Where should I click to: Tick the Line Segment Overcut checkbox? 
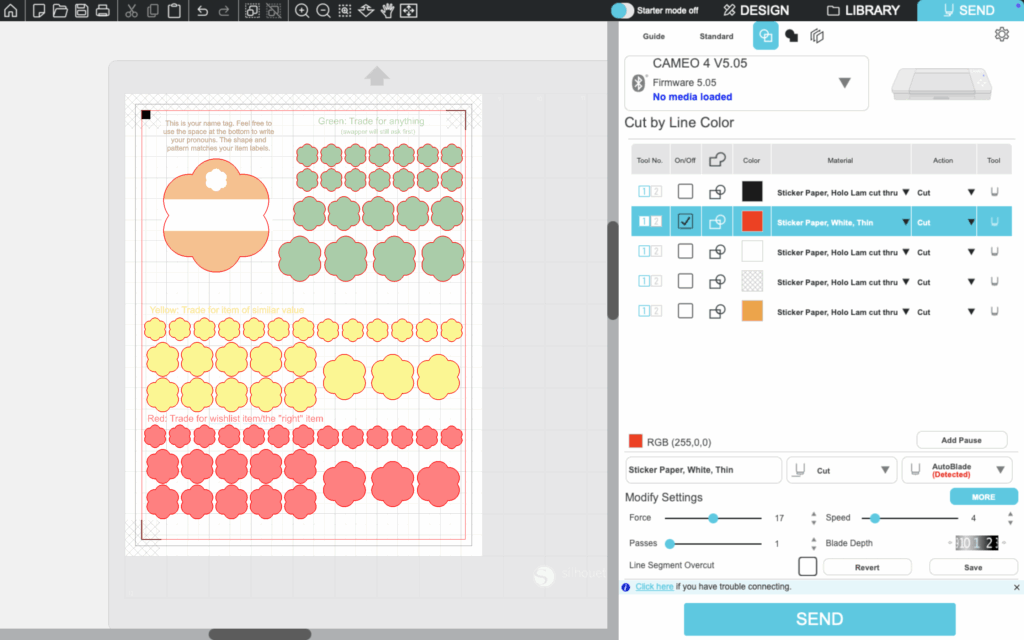pos(807,567)
